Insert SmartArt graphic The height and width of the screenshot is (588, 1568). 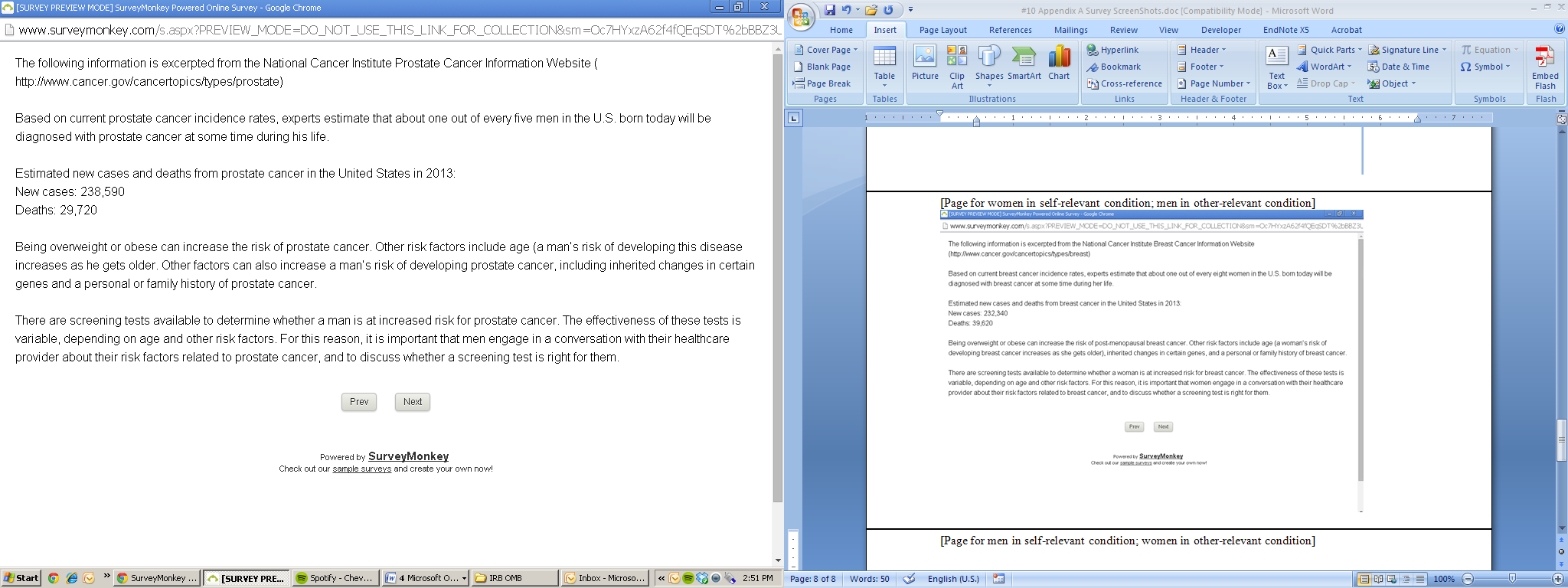pos(1024,64)
